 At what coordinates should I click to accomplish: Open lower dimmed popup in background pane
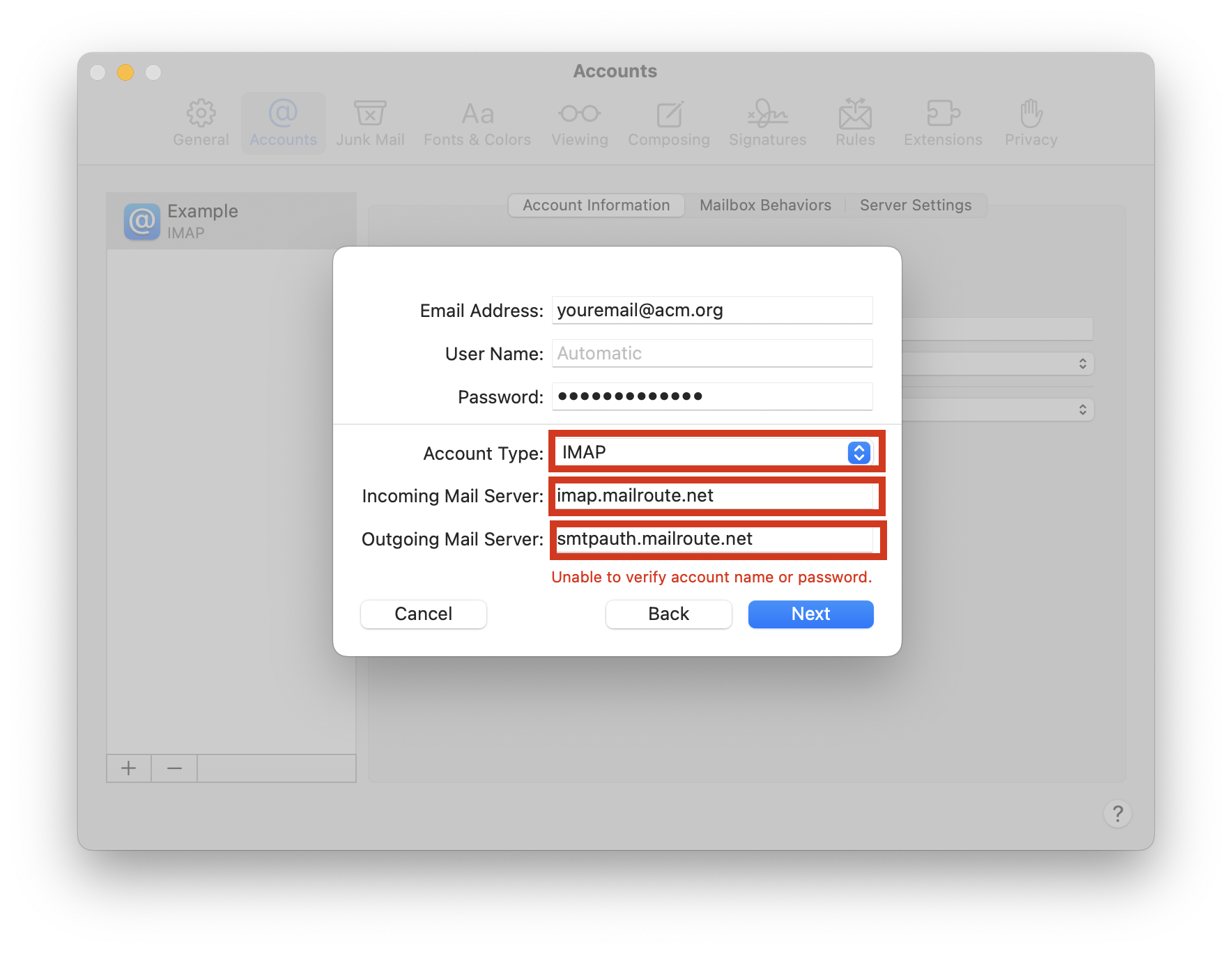point(998,410)
